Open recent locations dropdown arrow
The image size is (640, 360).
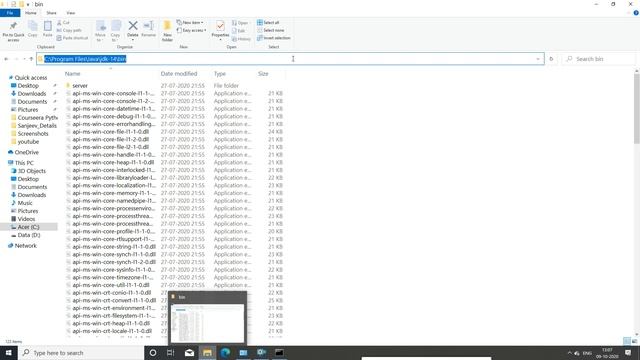point(24,59)
